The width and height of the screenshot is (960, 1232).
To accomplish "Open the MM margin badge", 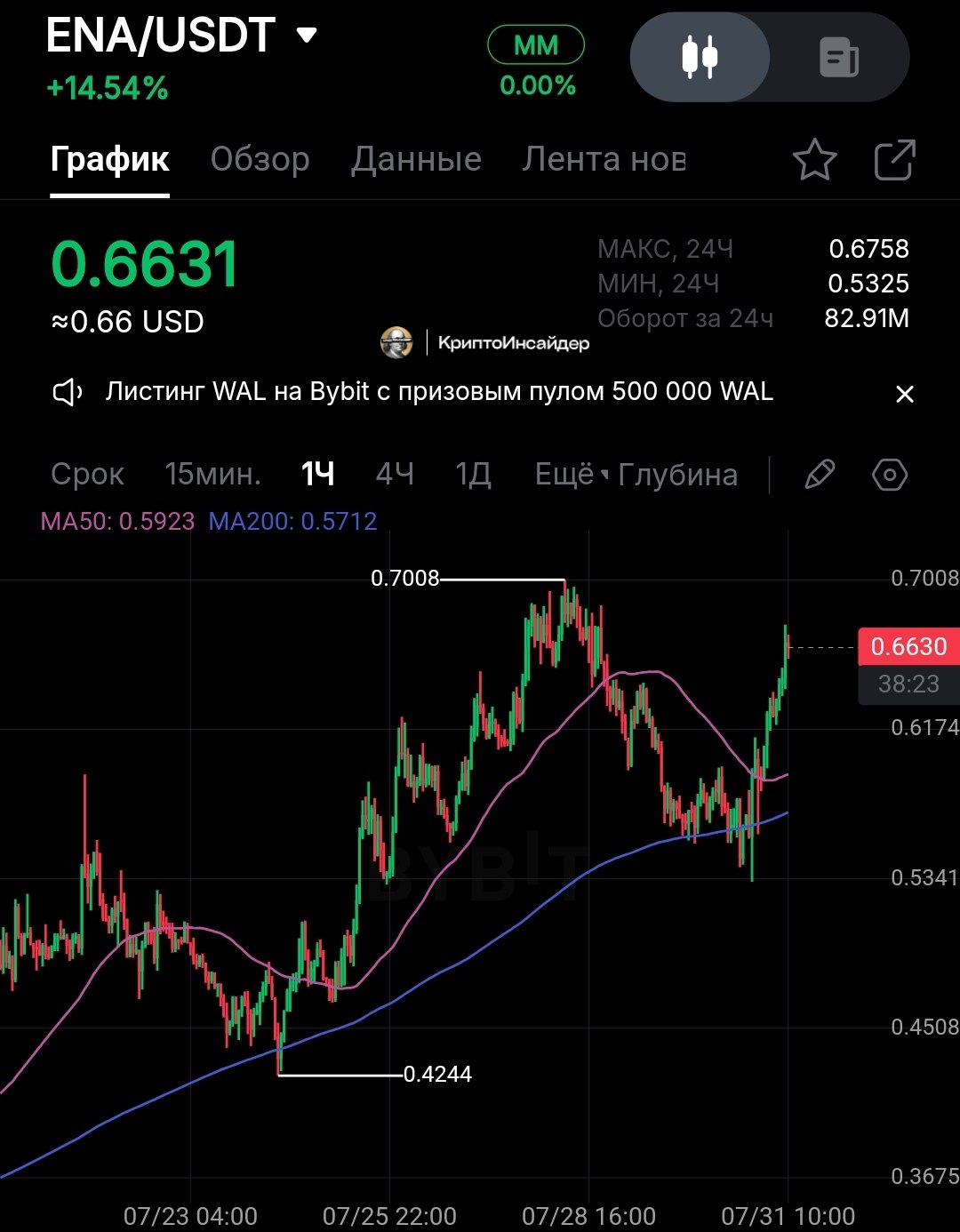I will coord(536,45).
